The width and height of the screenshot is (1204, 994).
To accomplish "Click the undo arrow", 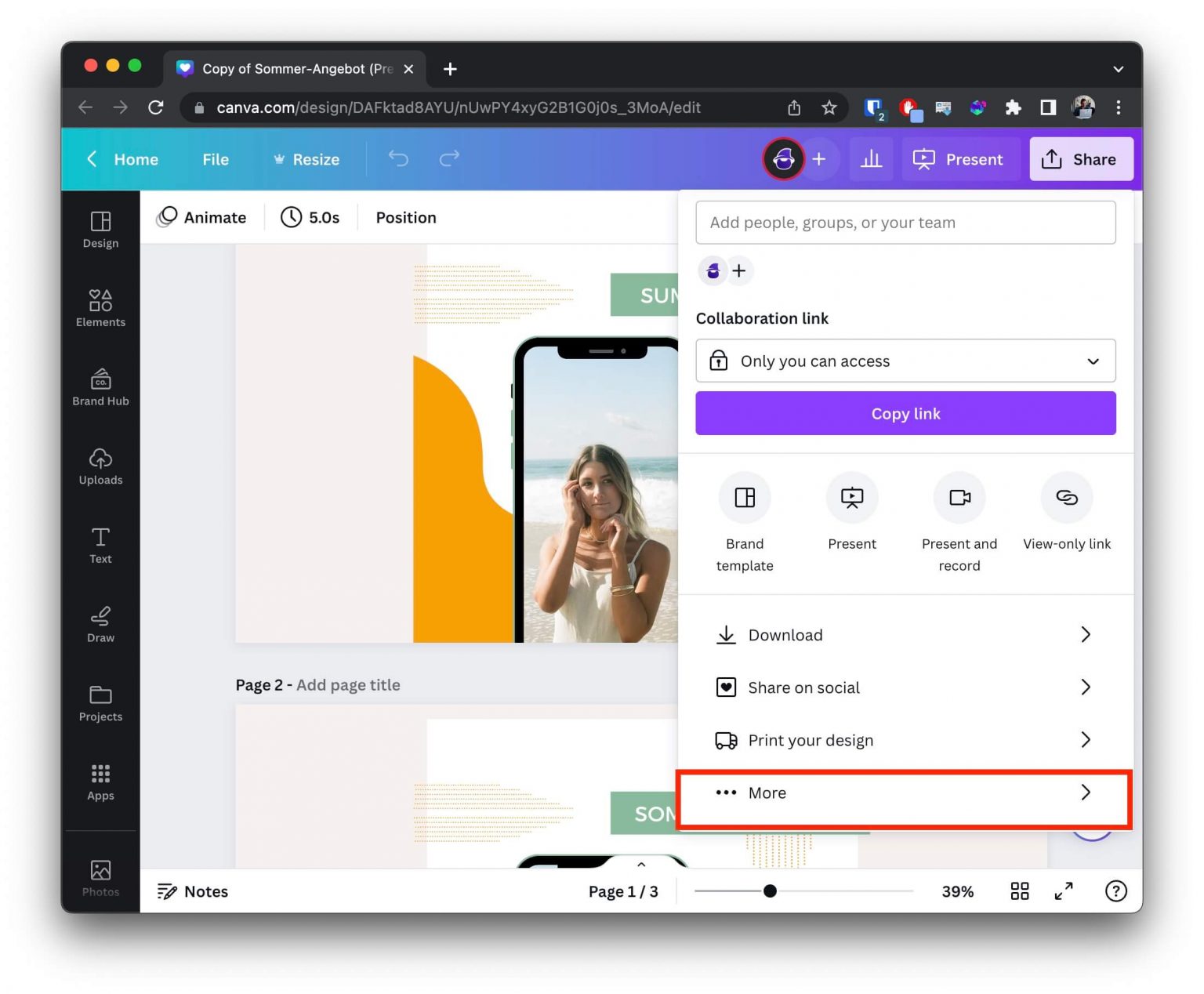I will tap(398, 159).
